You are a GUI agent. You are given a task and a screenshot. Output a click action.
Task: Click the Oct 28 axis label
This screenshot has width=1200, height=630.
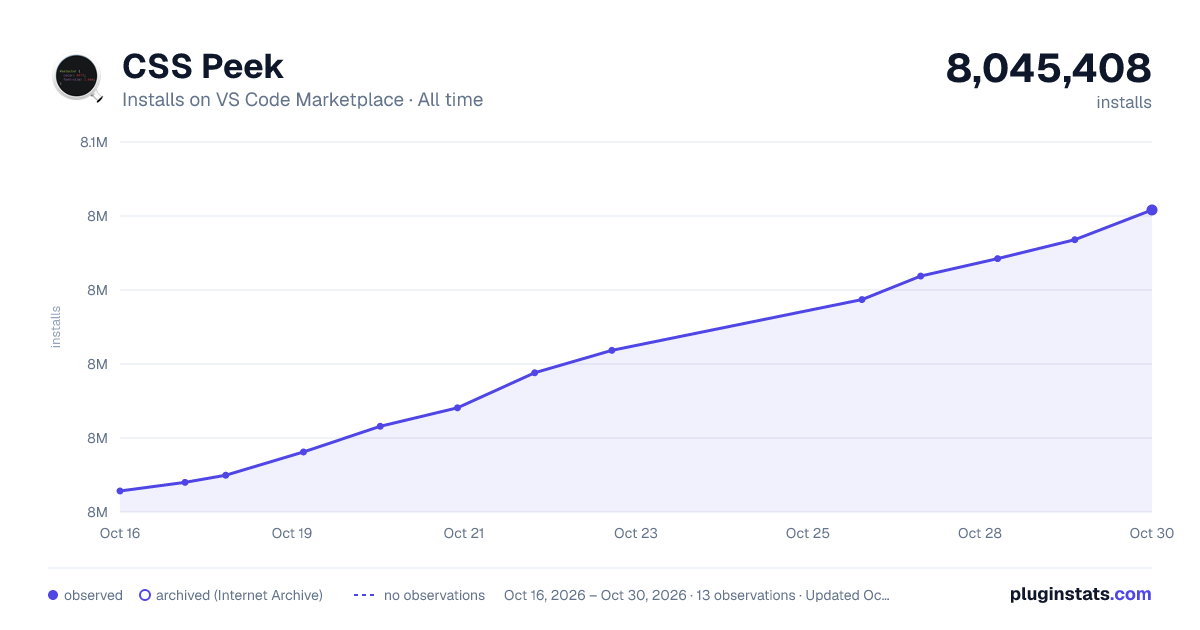[980, 533]
